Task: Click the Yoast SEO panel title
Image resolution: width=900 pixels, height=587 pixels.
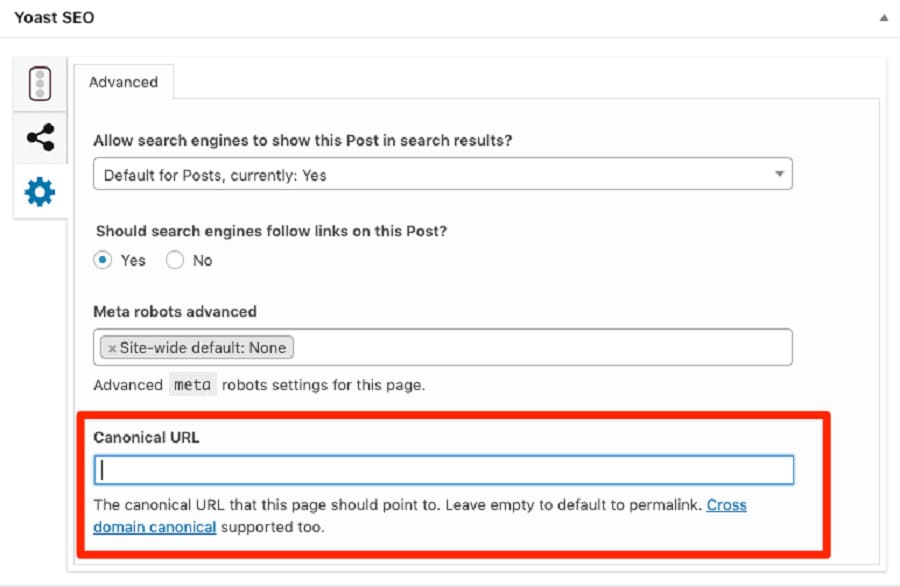Action: tap(53, 17)
